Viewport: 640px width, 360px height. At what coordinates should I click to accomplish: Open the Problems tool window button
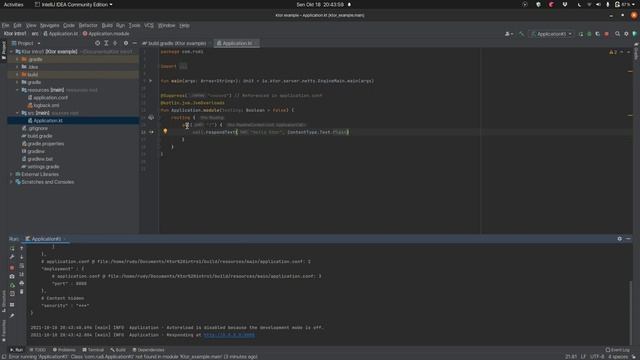pyautogui.click(x=64, y=350)
